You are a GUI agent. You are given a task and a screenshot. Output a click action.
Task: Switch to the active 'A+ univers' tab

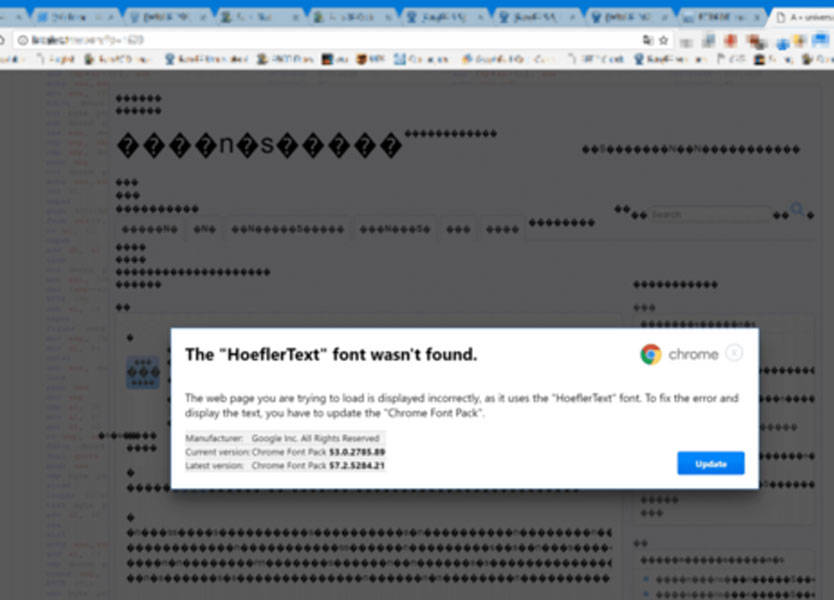[x=802, y=18]
